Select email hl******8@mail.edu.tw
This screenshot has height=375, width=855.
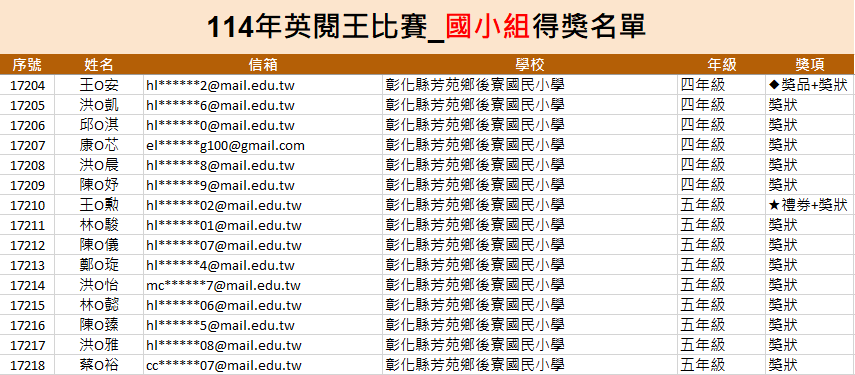(220, 166)
